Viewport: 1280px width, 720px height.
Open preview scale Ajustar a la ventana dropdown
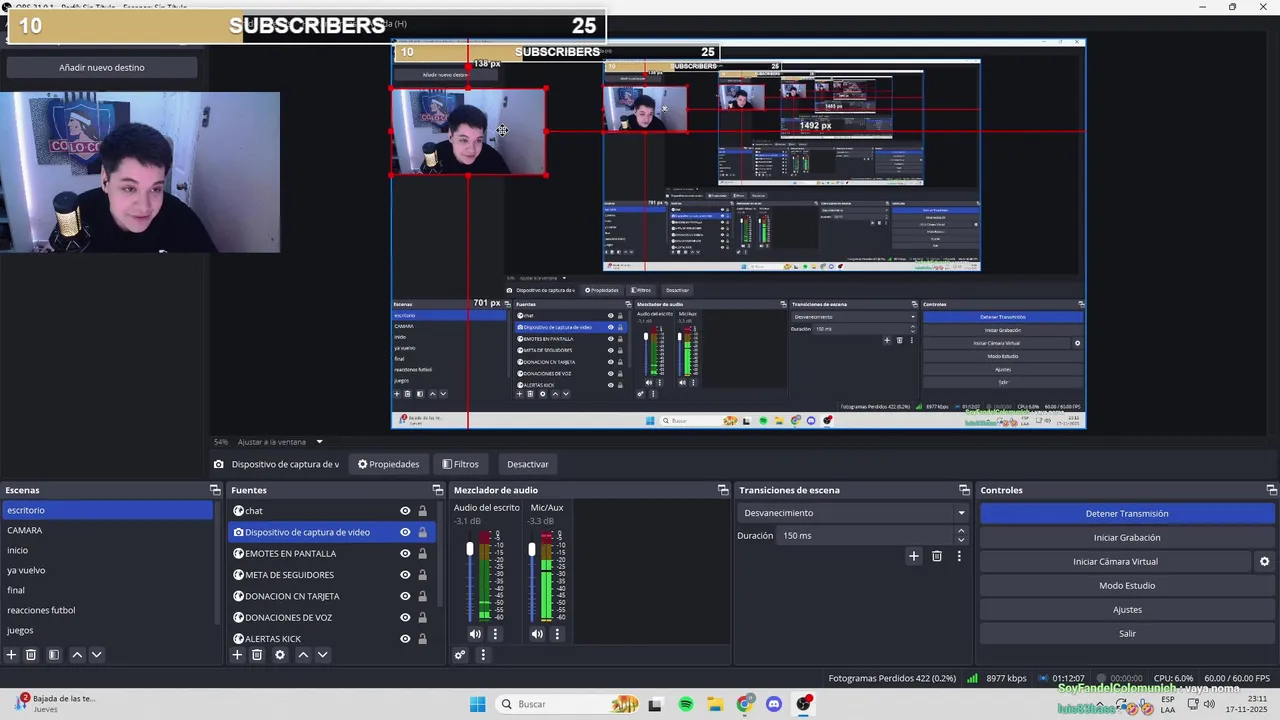coord(280,442)
